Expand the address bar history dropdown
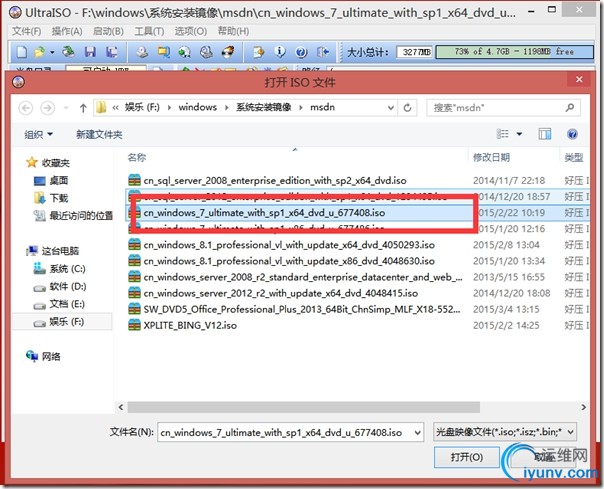Image resolution: width=604 pixels, height=489 pixels. coord(391,108)
